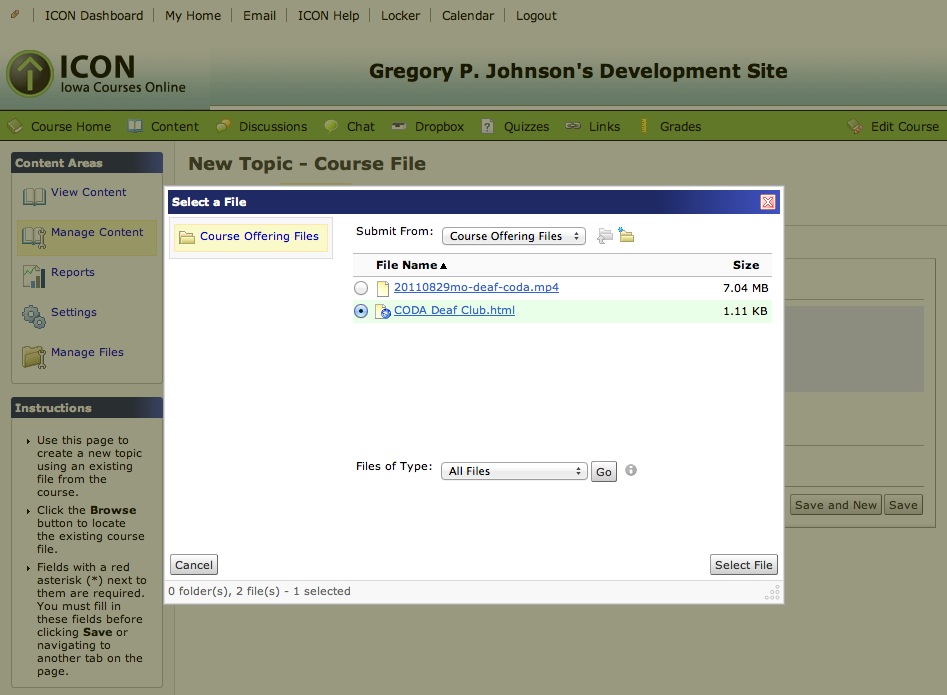Click the upload folder icon beside Submit From
Screen dimensions: 947x695
[x=606, y=235]
